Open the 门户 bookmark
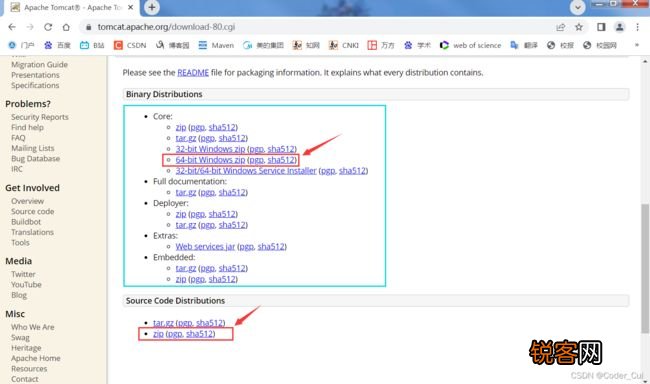650x384 pixels. [21, 45]
